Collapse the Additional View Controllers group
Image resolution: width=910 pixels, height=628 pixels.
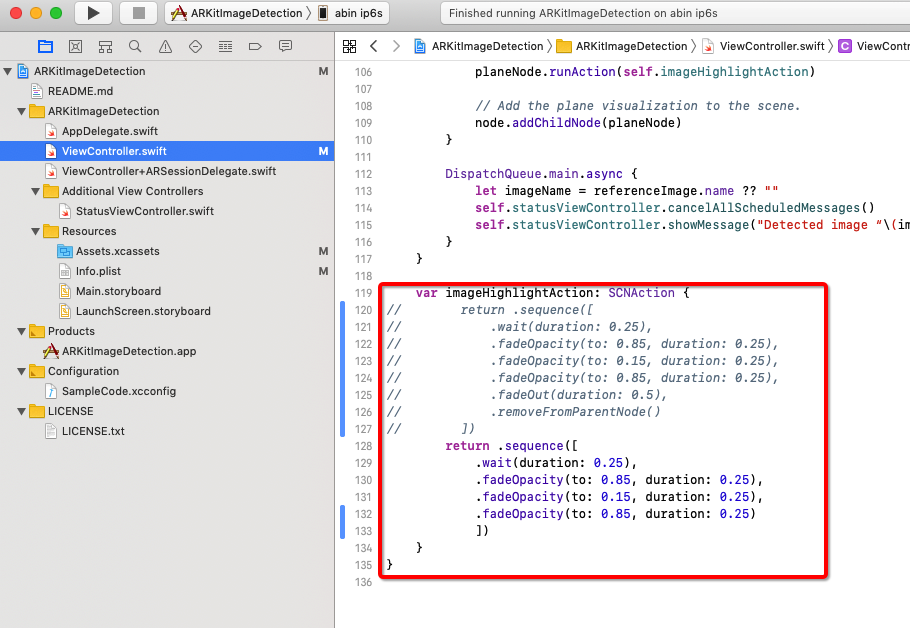pos(37,191)
